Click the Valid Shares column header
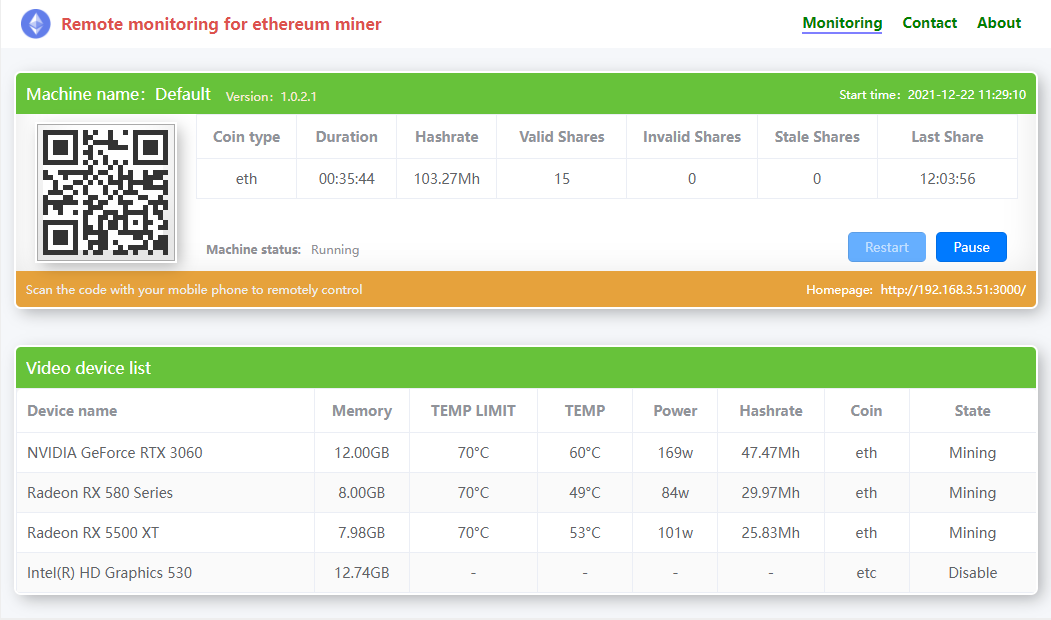Screen dimensions: 1051x620 (x=562, y=137)
